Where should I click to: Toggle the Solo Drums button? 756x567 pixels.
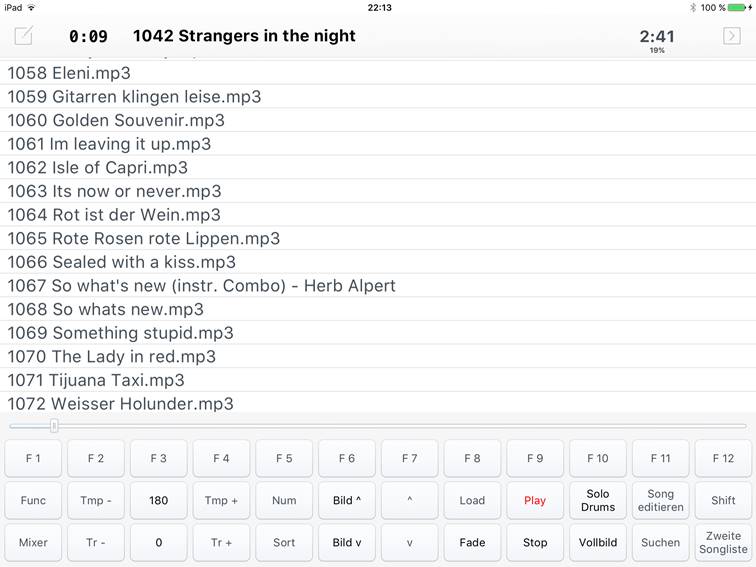click(598, 500)
